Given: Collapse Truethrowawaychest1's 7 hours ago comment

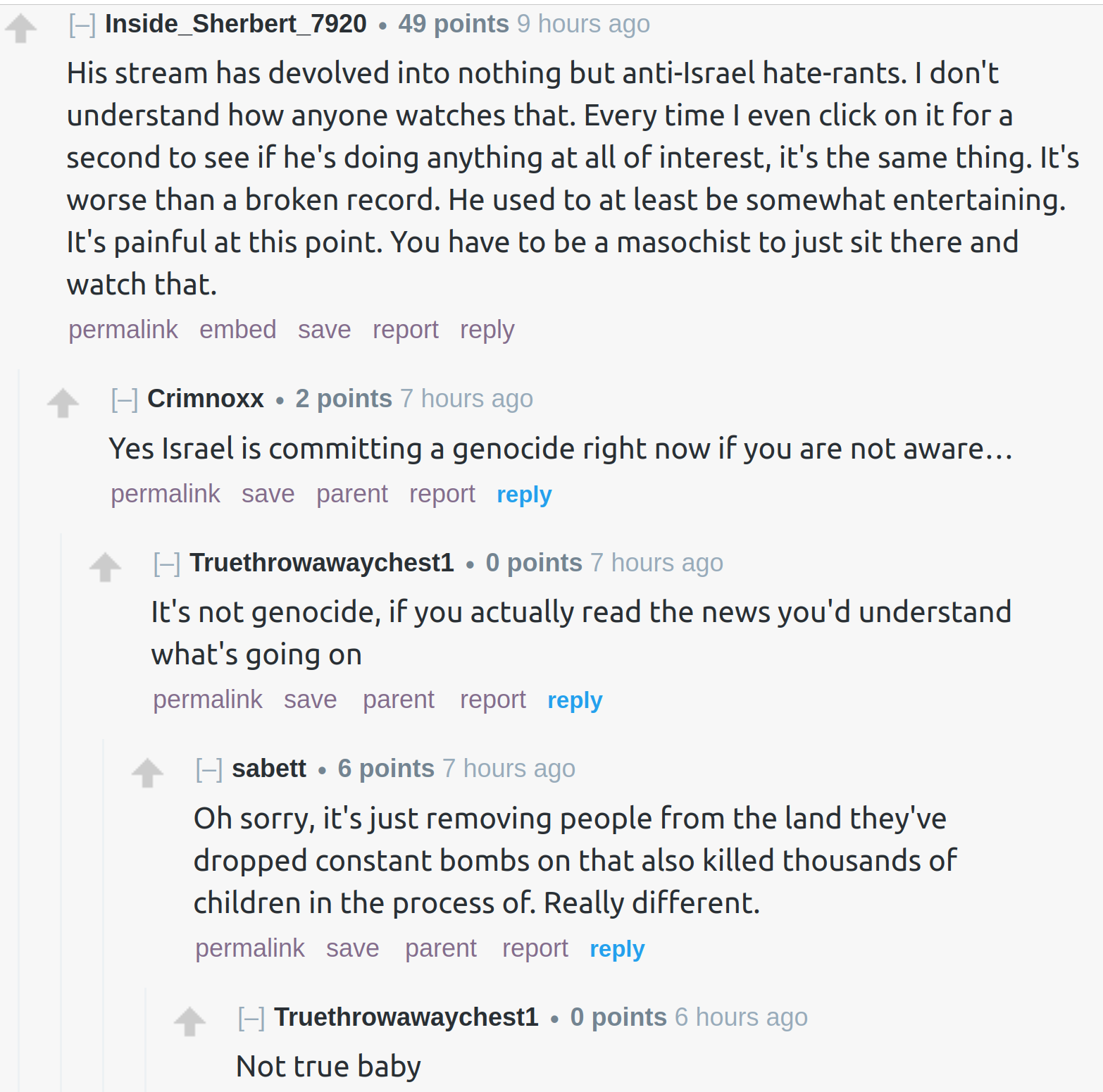Looking at the screenshot, I should [167, 564].
